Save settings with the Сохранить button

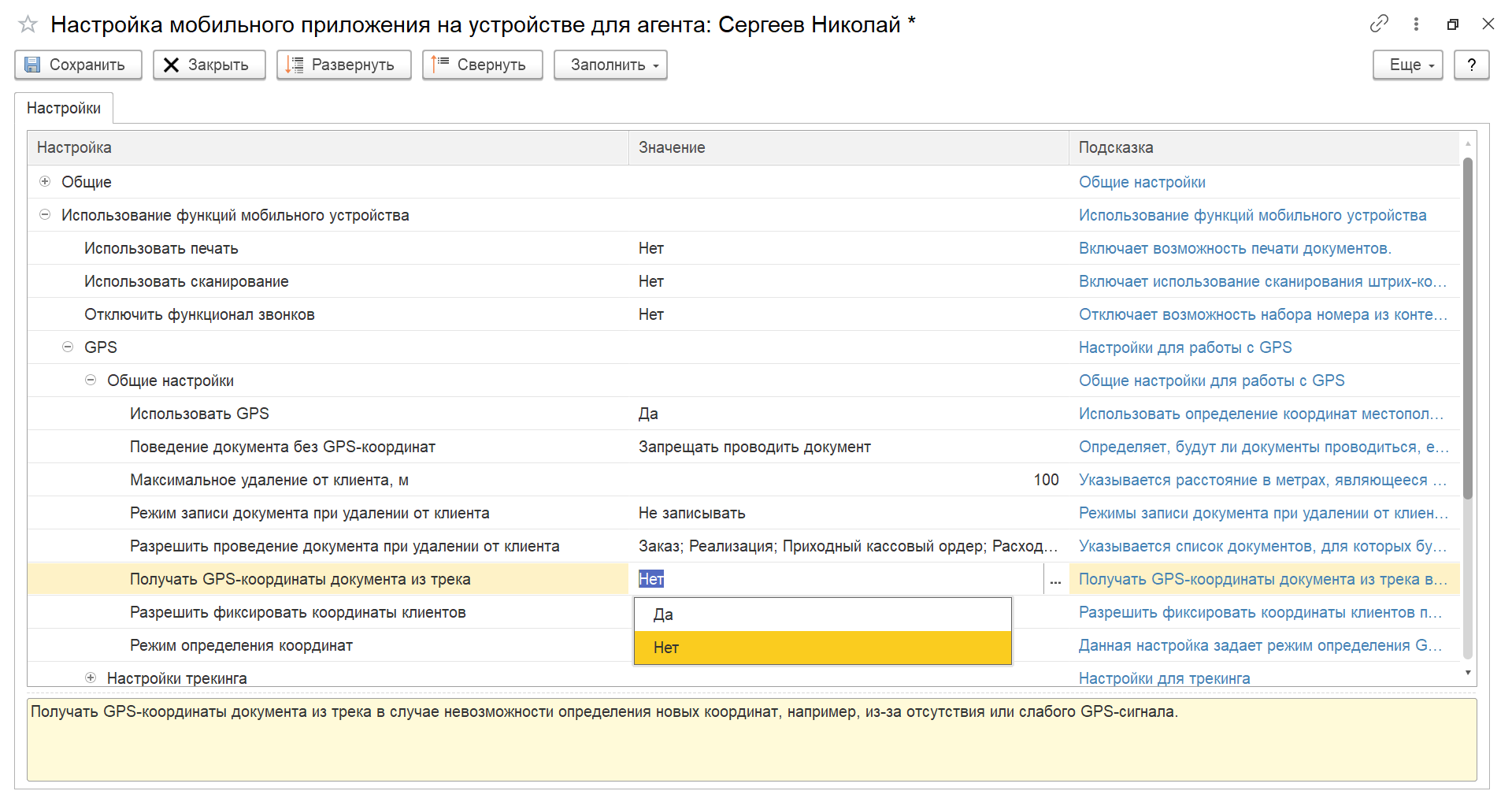[78, 65]
